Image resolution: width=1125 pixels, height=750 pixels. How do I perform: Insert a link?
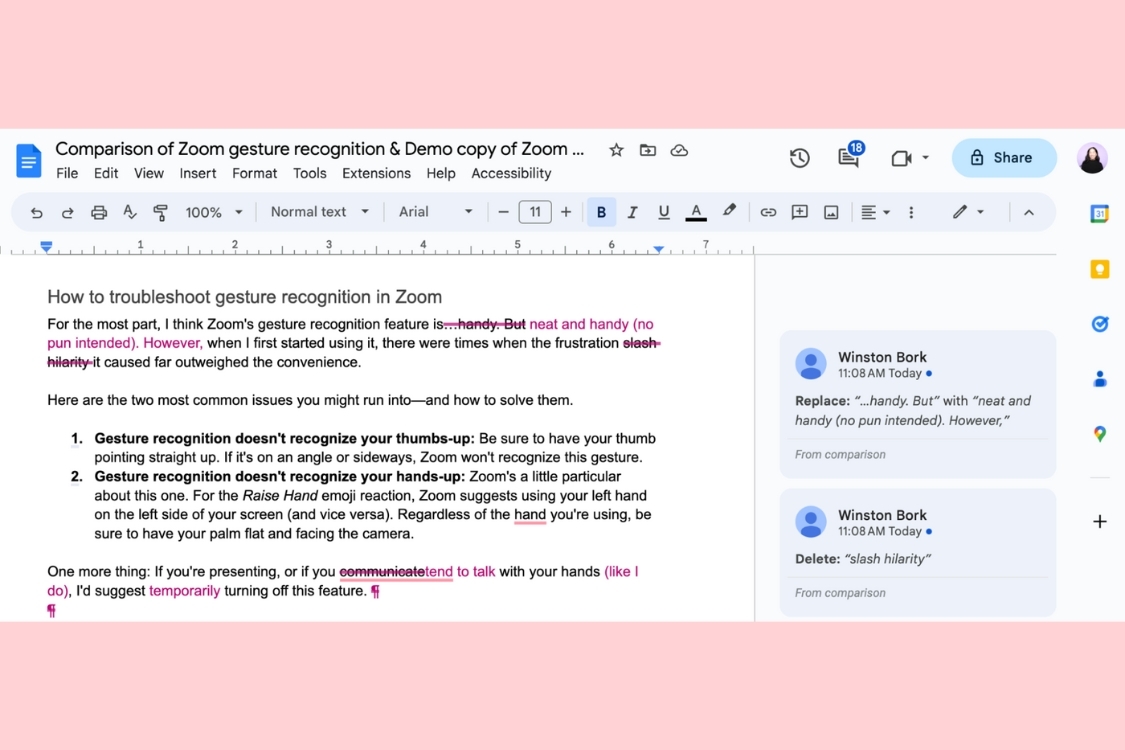pyautogui.click(x=768, y=212)
